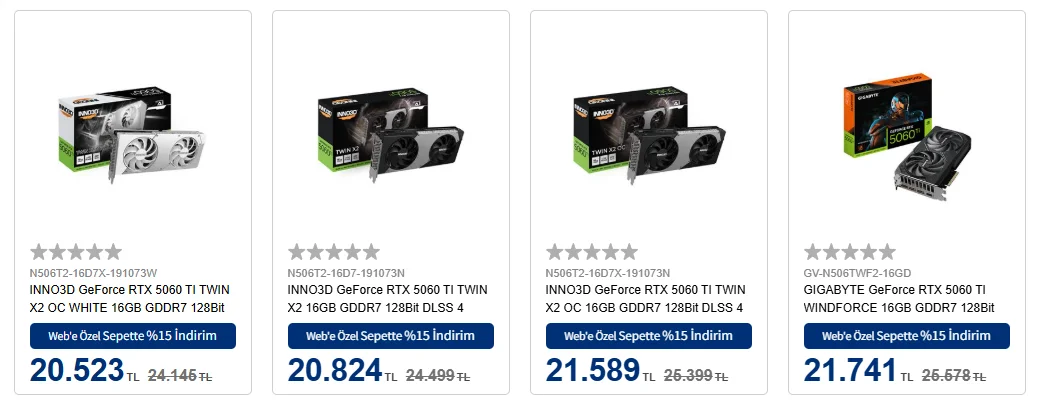Click the star rating of N506T2-16D7X-191073N card
Viewport: 1041px width, 402px height.
(x=592, y=252)
